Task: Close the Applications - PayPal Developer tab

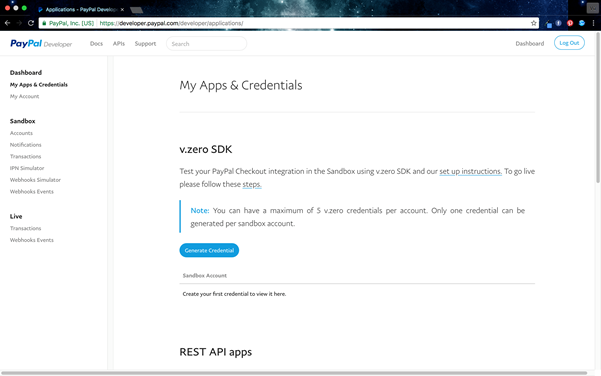Action: (122, 10)
